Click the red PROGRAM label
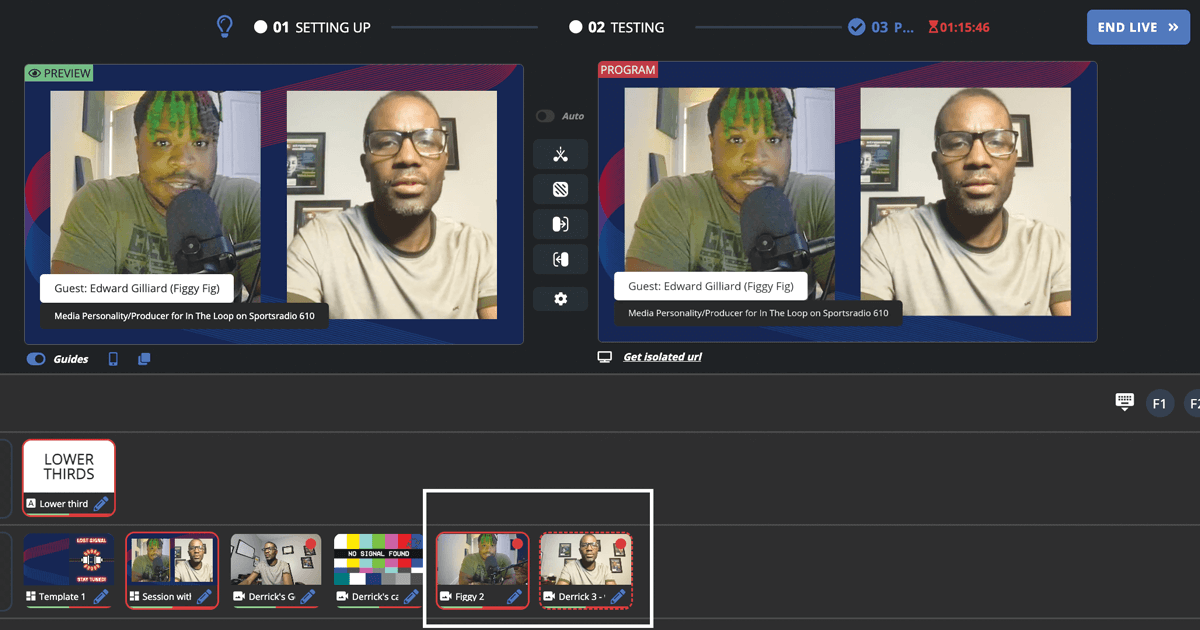Screen dimensions: 1200x630 [628, 70]
